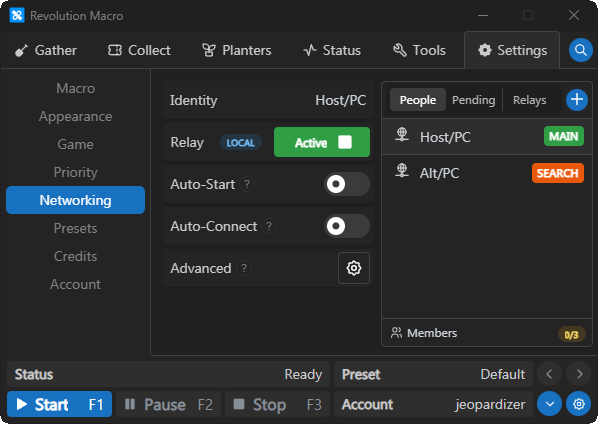The height and width of the screenshot is (424, 598).
Task: Switch to the Gather tab
Action: coord(46,50)
